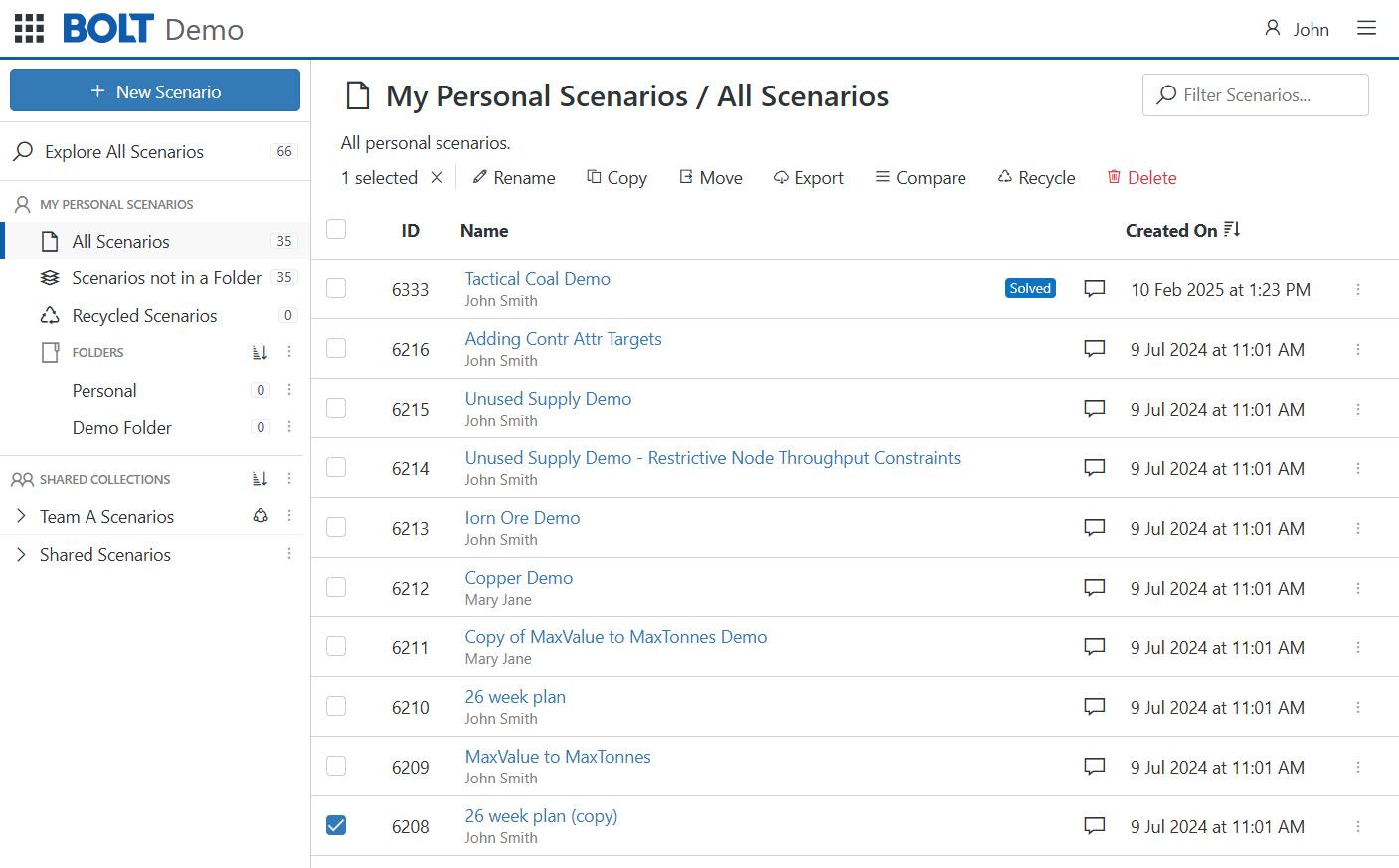Expand Shared Scenarios collection
Screen dimensions: 1399x868
pyautogui.click(x=21, y=554)
